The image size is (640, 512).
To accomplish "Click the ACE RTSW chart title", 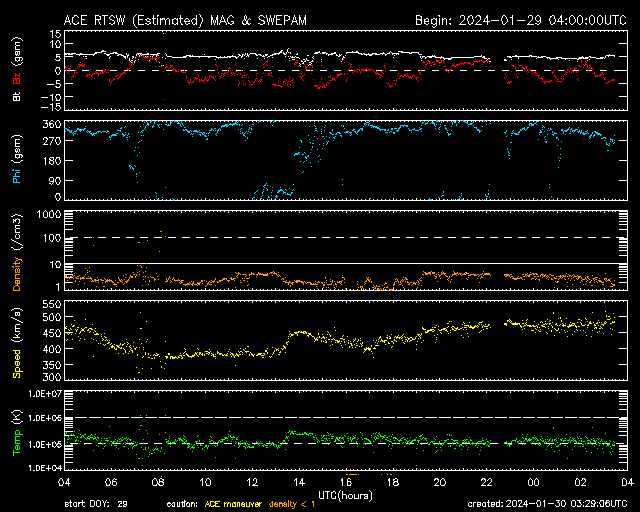I will tap(196, 20).
